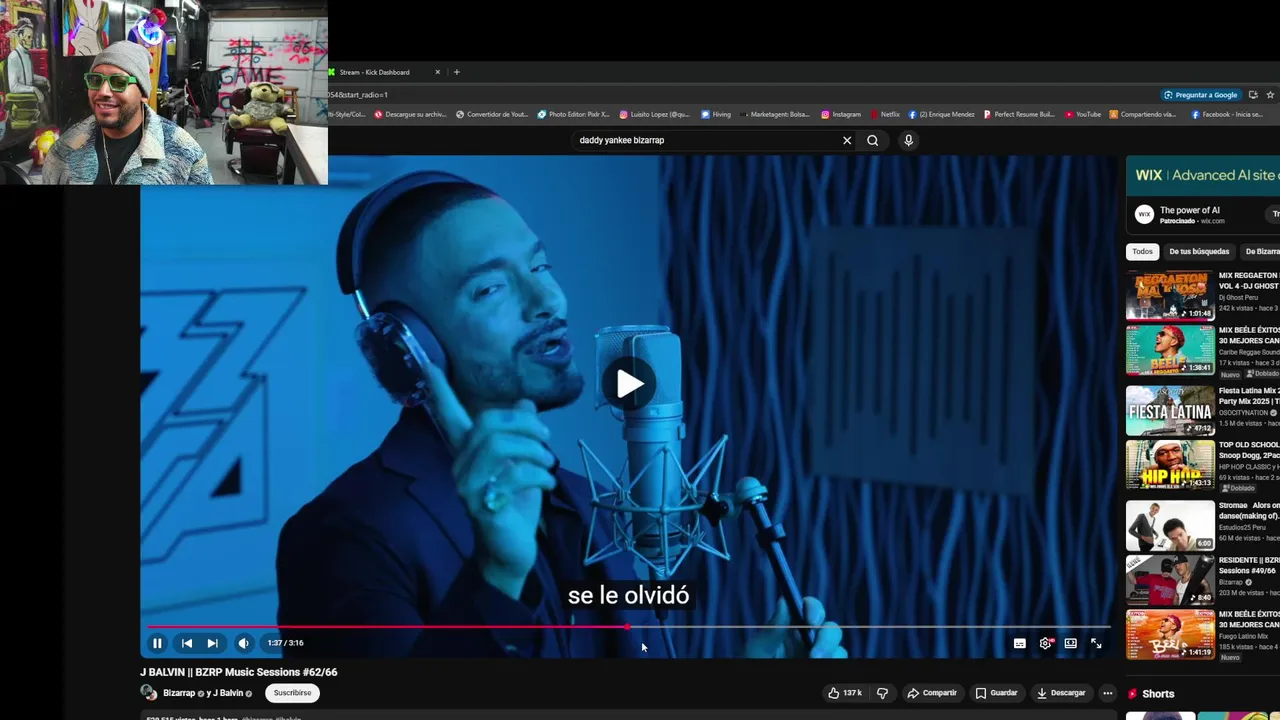Image resolution: width=1280 pixels, height=720 pixels.
Task: Skip to the next video in the player
Action: click(212, 643)
